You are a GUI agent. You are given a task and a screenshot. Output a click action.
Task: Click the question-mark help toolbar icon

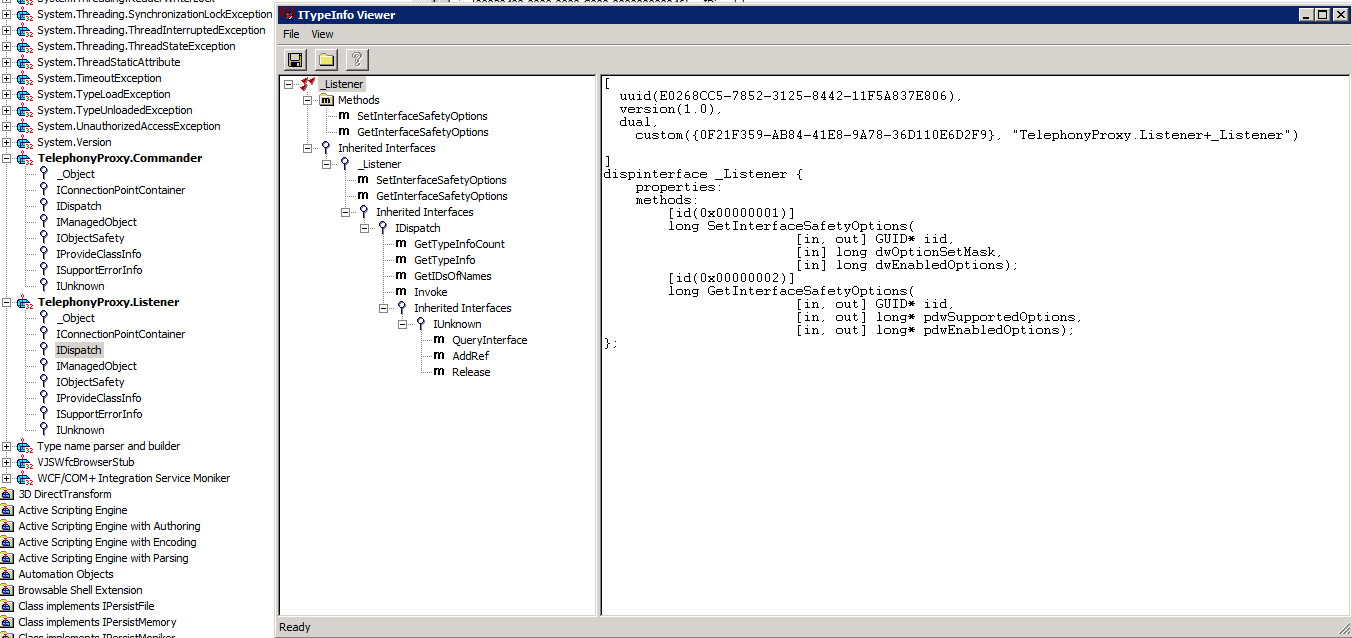[x=357, y=60]
